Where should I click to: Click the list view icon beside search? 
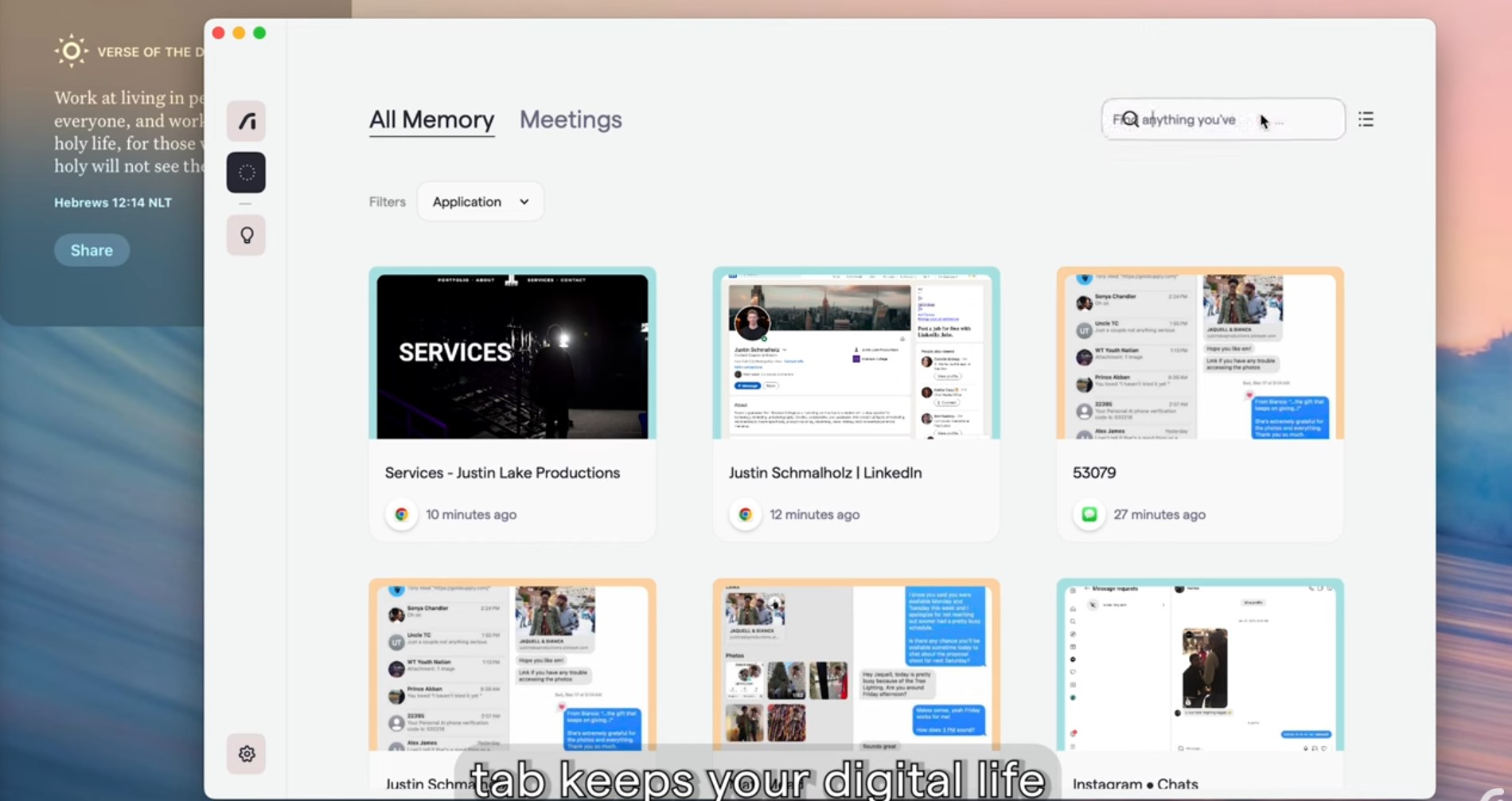[1366, 119]
